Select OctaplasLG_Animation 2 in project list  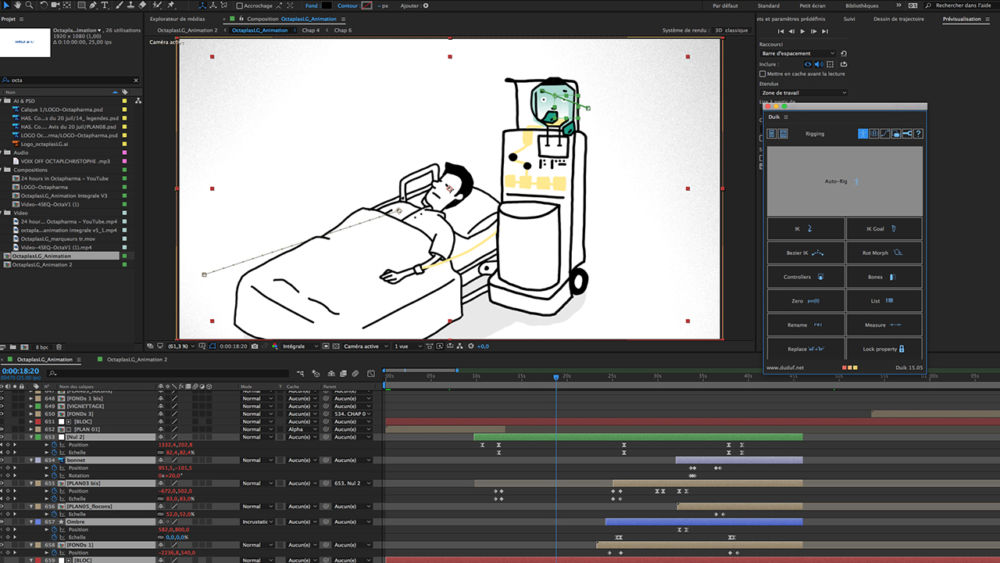[x=42, y=265]
